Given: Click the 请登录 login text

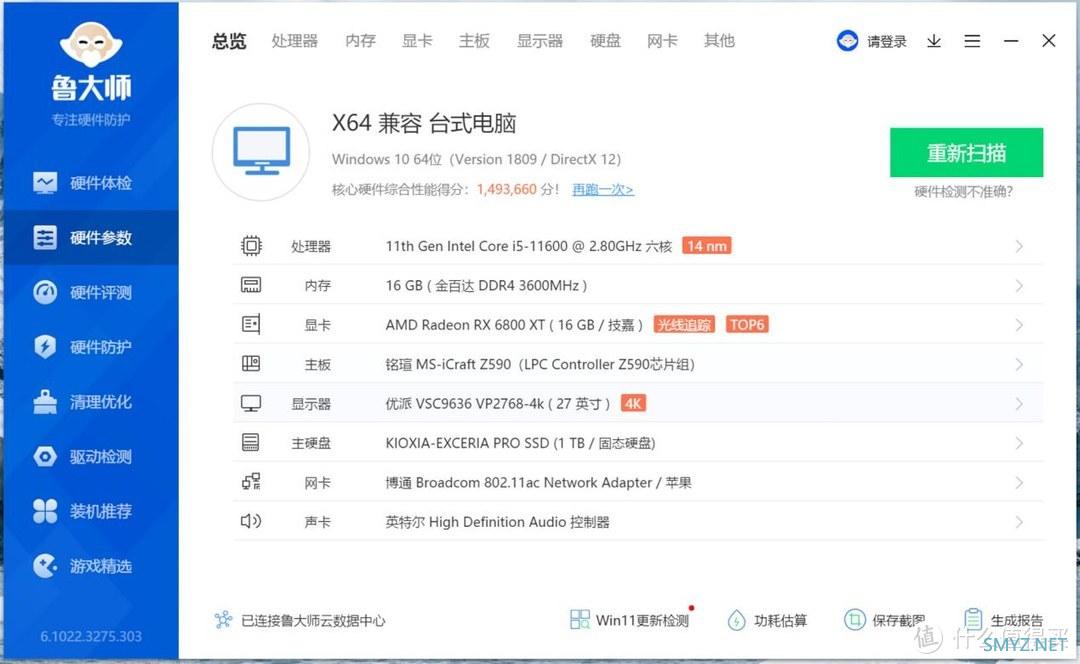Looking at the screenshot, I should (887, 41).
